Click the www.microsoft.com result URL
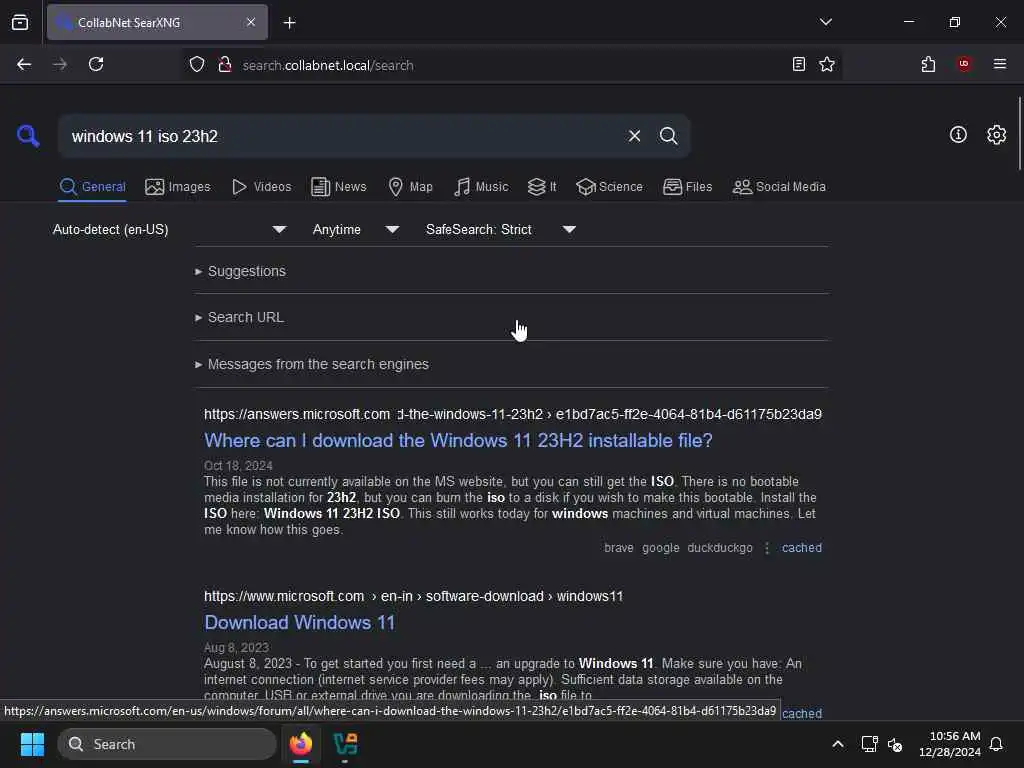The image size is (1024, 768). tap(413, 596)
